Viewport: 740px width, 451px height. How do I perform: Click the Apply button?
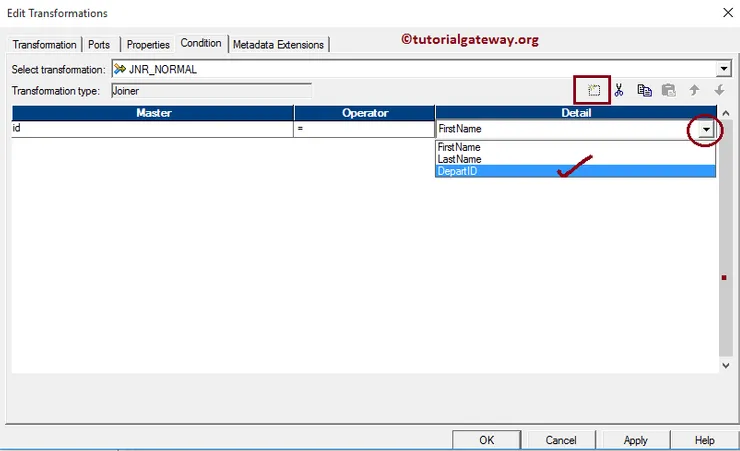pyautogui.click(x=635, y=440)
